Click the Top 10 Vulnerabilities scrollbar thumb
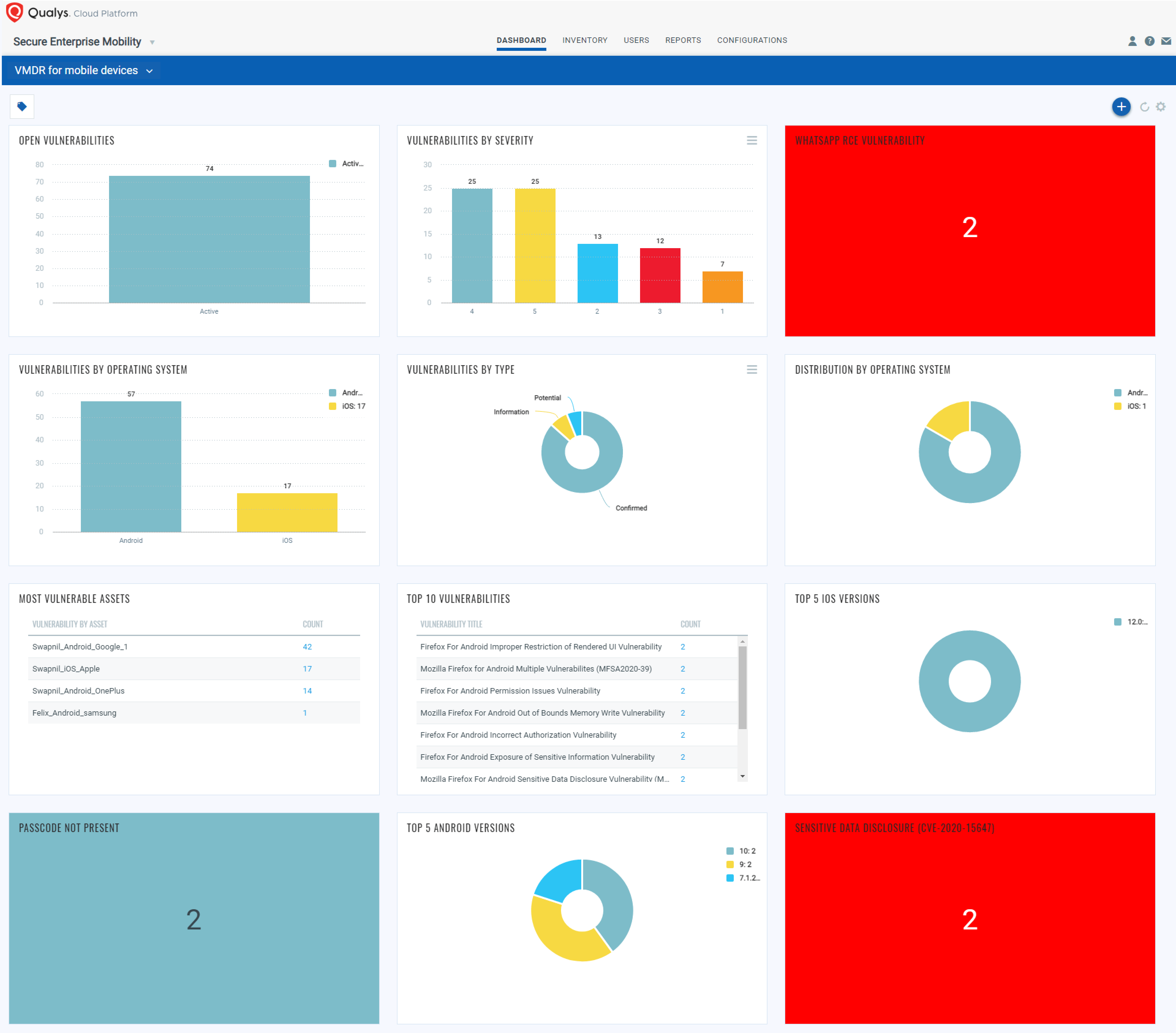The image size is (1176, 1033). 742,688
